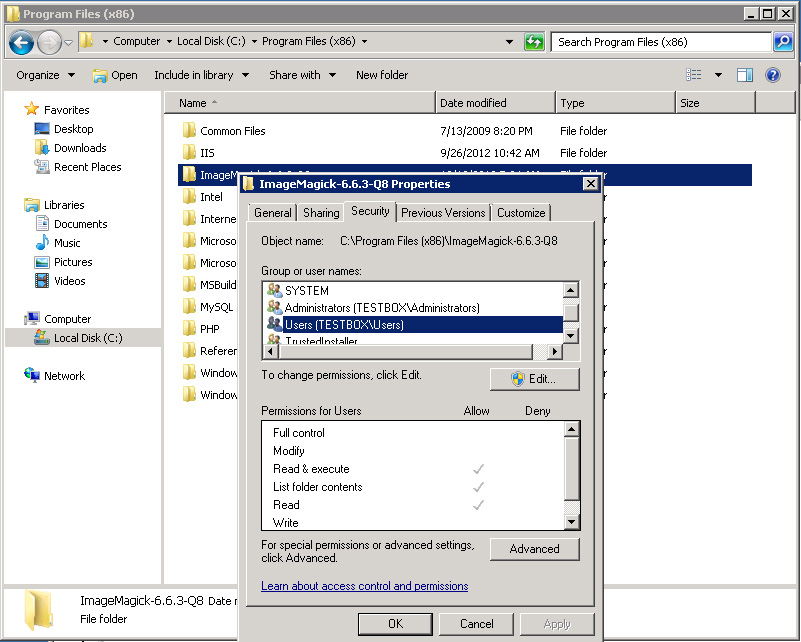Click the Apply button

tap(557, 624)
